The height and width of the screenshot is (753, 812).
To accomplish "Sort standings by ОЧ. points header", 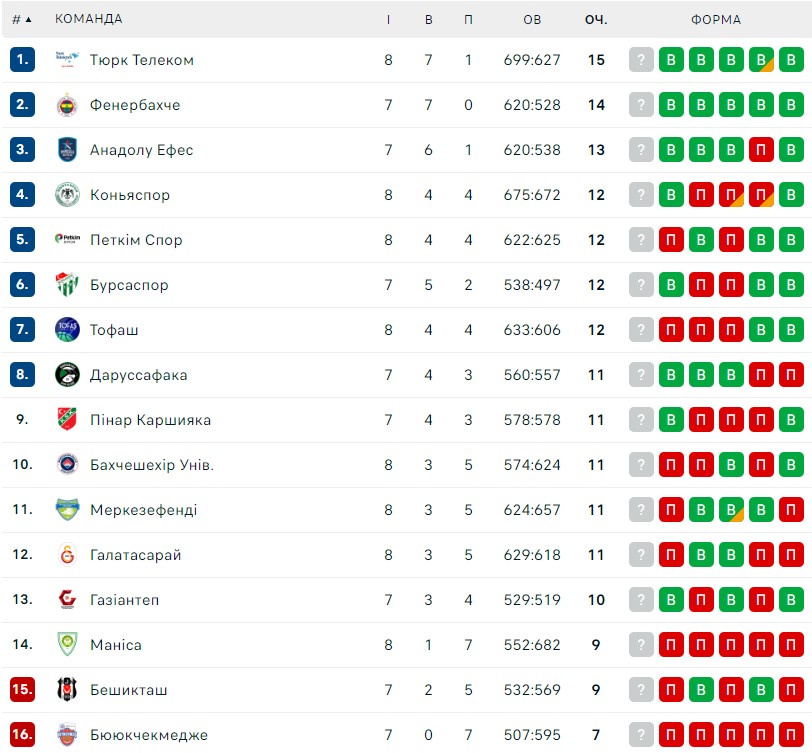I will (x=596, y=20).
